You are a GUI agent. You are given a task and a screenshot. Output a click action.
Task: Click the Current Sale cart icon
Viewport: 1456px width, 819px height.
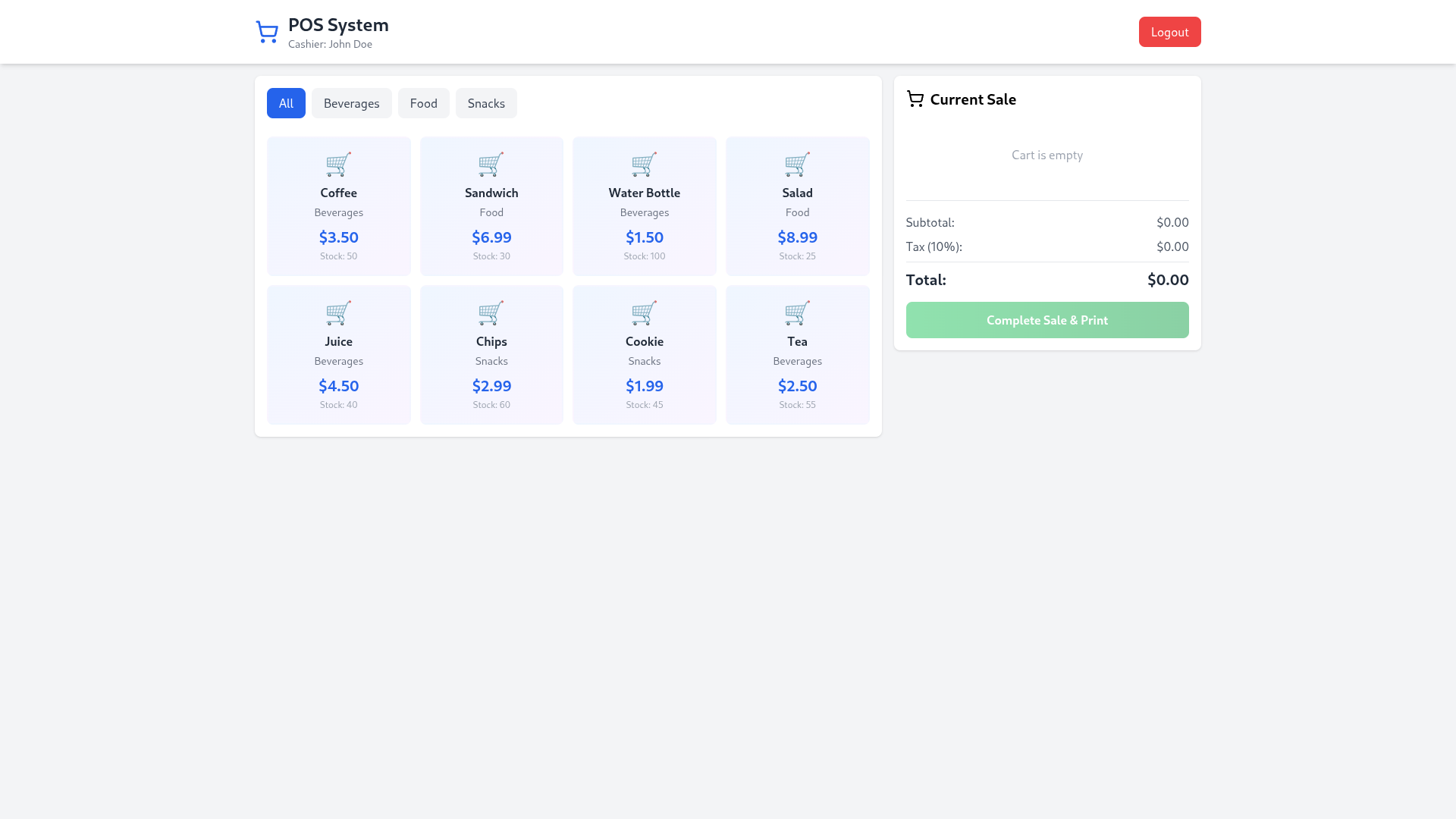point(915,99)
